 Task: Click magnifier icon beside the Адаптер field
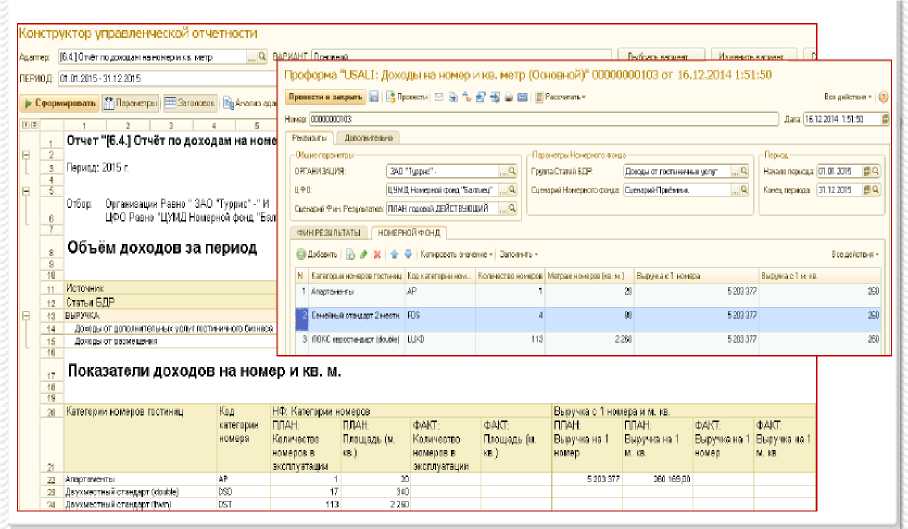click(263, 57)
